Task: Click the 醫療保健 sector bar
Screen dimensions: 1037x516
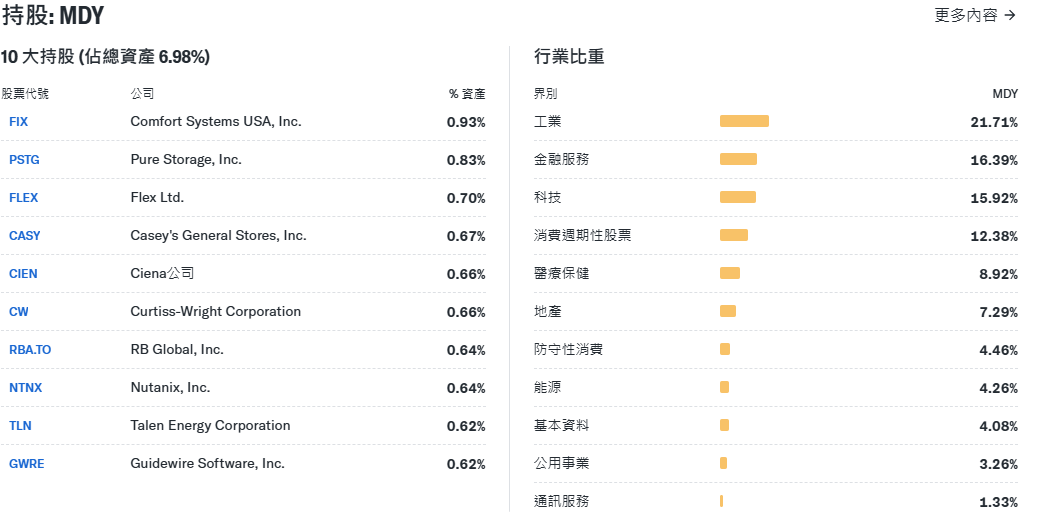Action: [729, 273]
